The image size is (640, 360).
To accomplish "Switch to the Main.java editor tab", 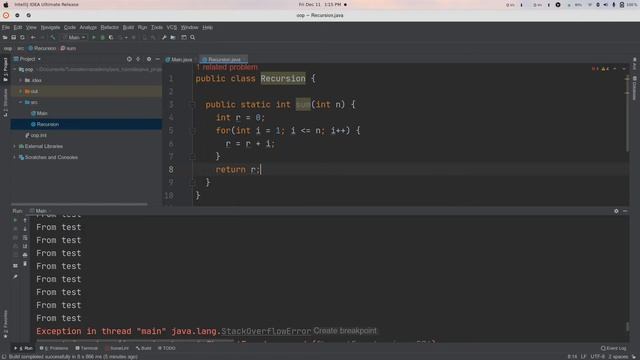I will tap(179, 60).
